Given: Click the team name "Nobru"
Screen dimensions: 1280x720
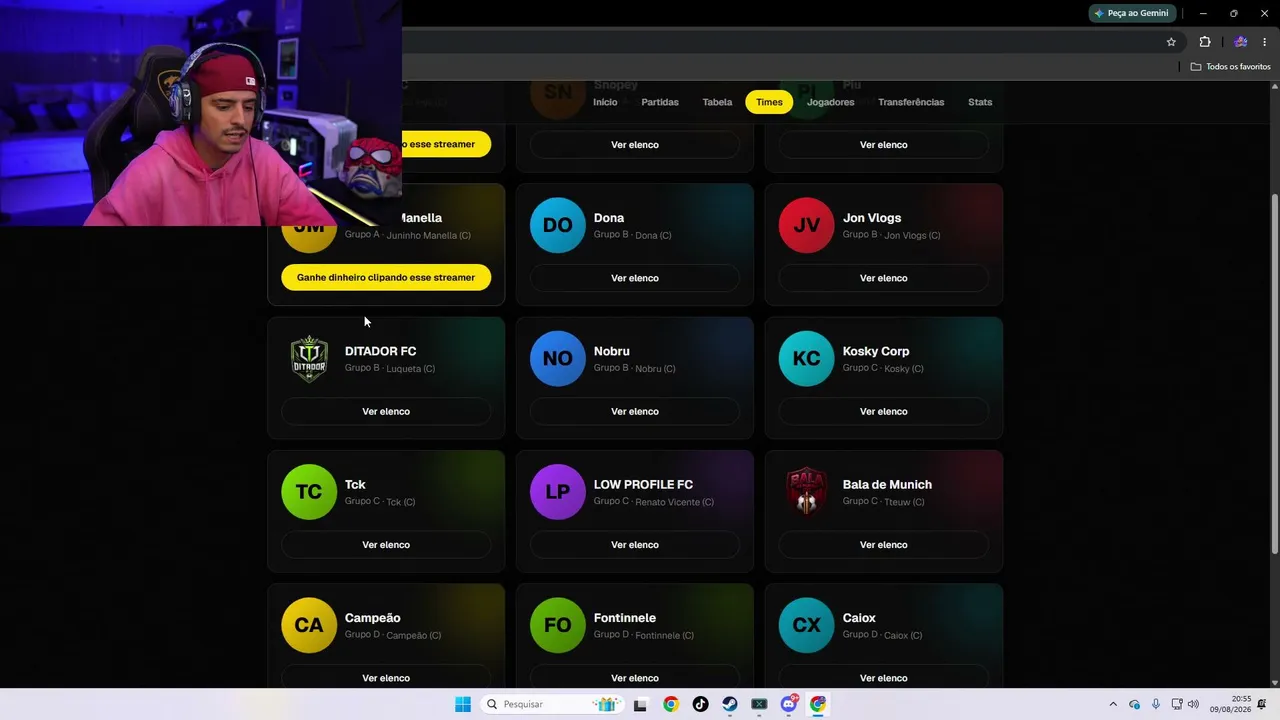Looking at the screenshot, I should tap(612, 351).
